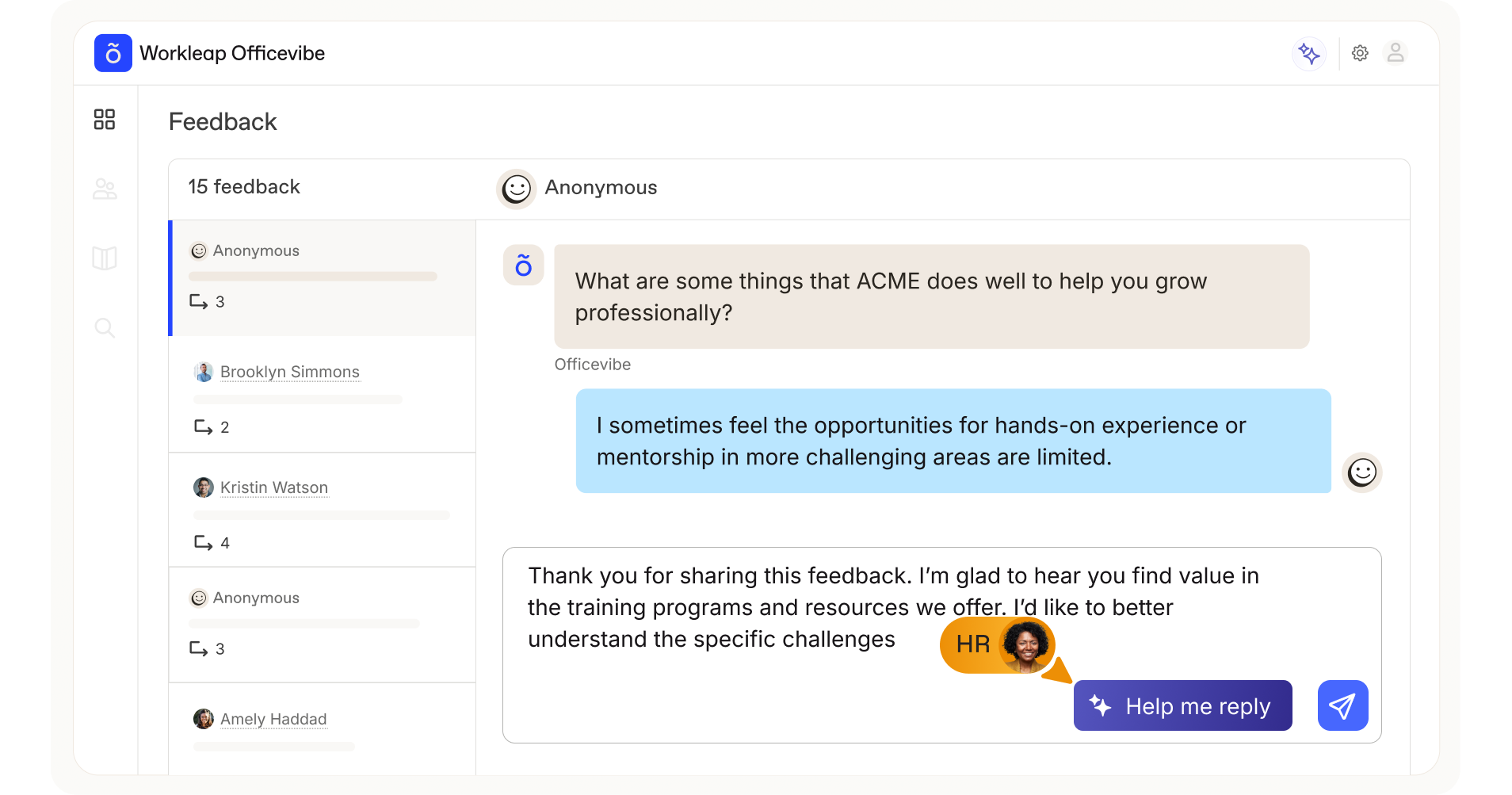
Task: Open Brooklyn Simmons feedback thread
Action: (289, 372)
